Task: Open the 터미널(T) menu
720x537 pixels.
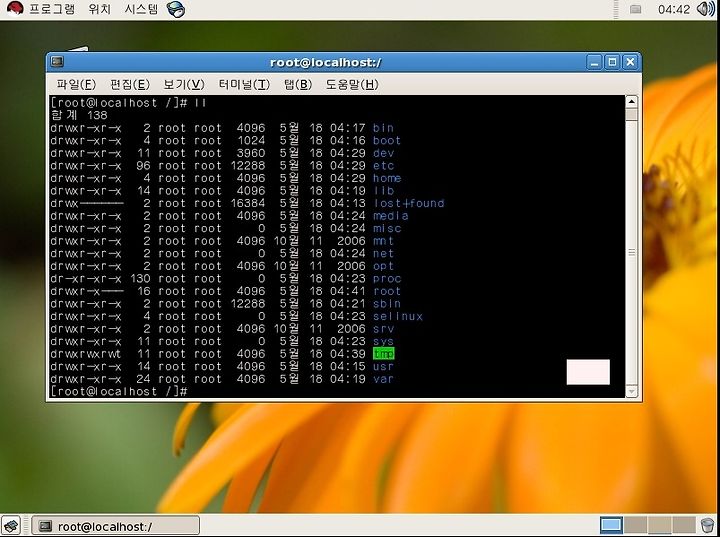Action: (244, 85)
